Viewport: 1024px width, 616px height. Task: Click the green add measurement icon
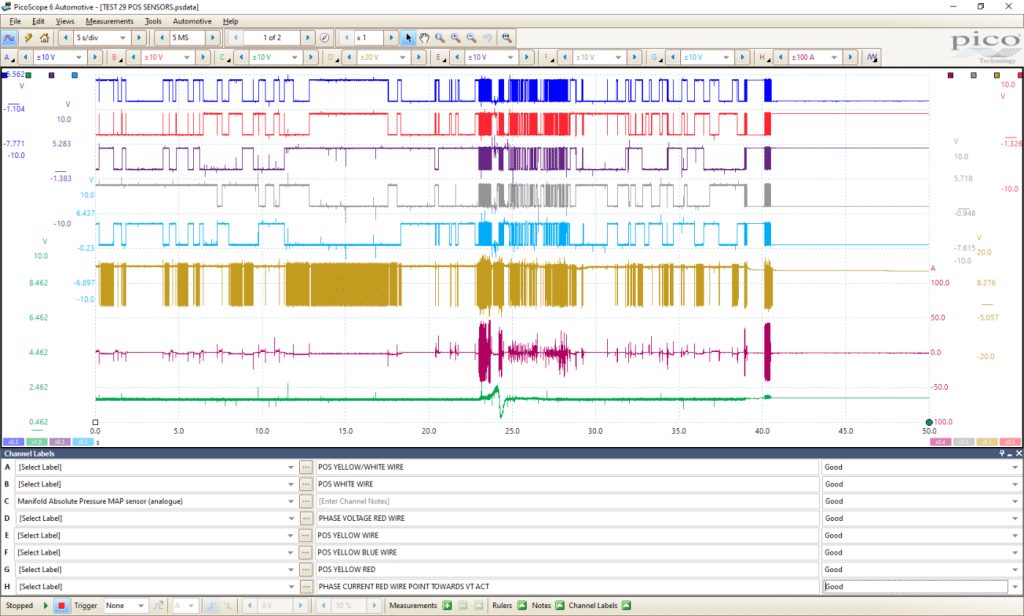click(447, 606)
